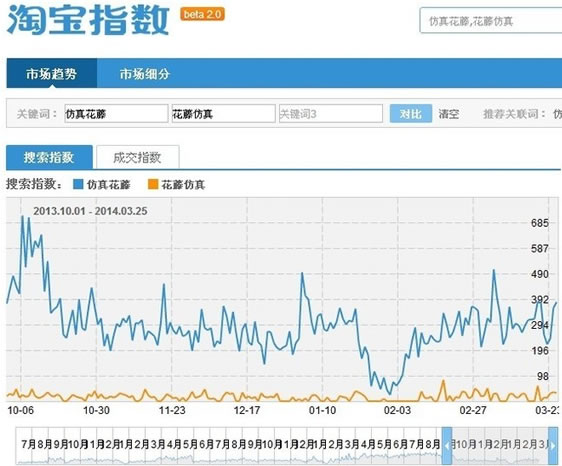The width and height of the screenshot is (562, 466).
Task: Click the 587 y-axis value
Action: pyautogui.click(x=540, y=248)
